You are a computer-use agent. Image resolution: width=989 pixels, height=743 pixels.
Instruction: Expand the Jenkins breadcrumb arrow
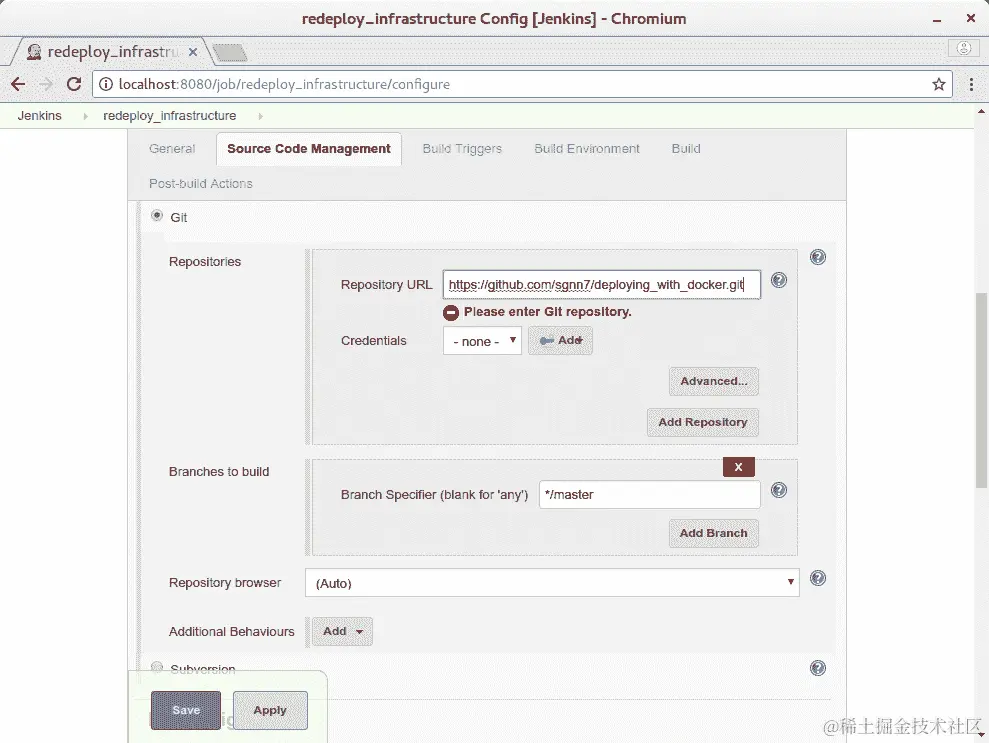point(86,116)
